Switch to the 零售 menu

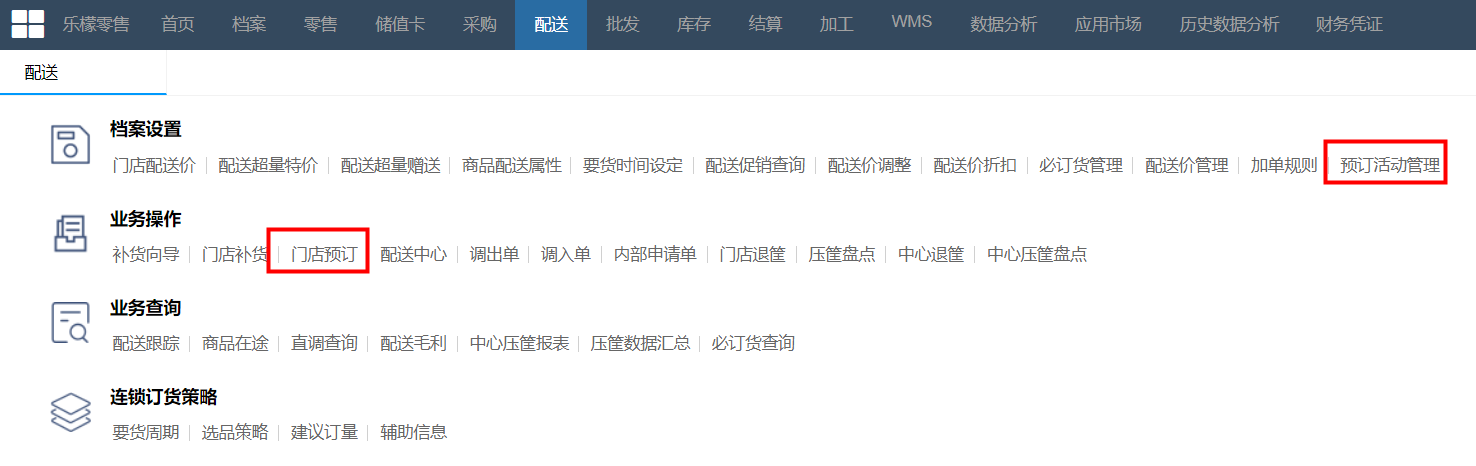[320, 24]
